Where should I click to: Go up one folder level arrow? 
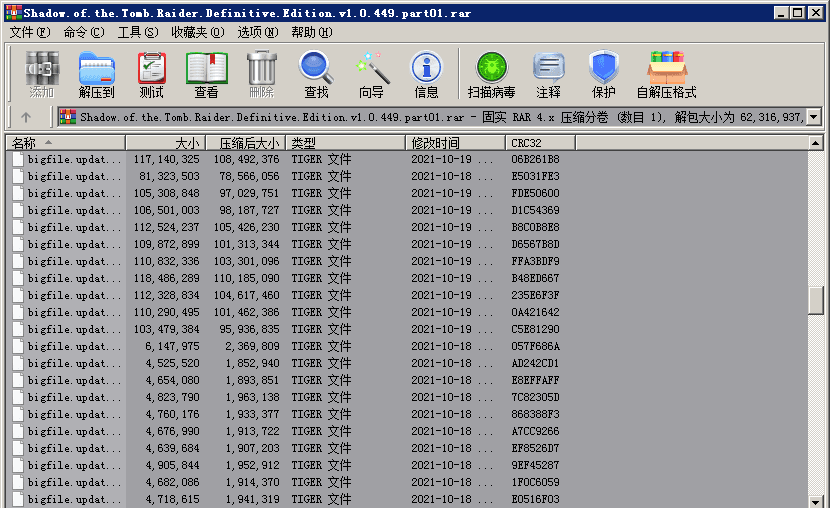coord(26,117)
